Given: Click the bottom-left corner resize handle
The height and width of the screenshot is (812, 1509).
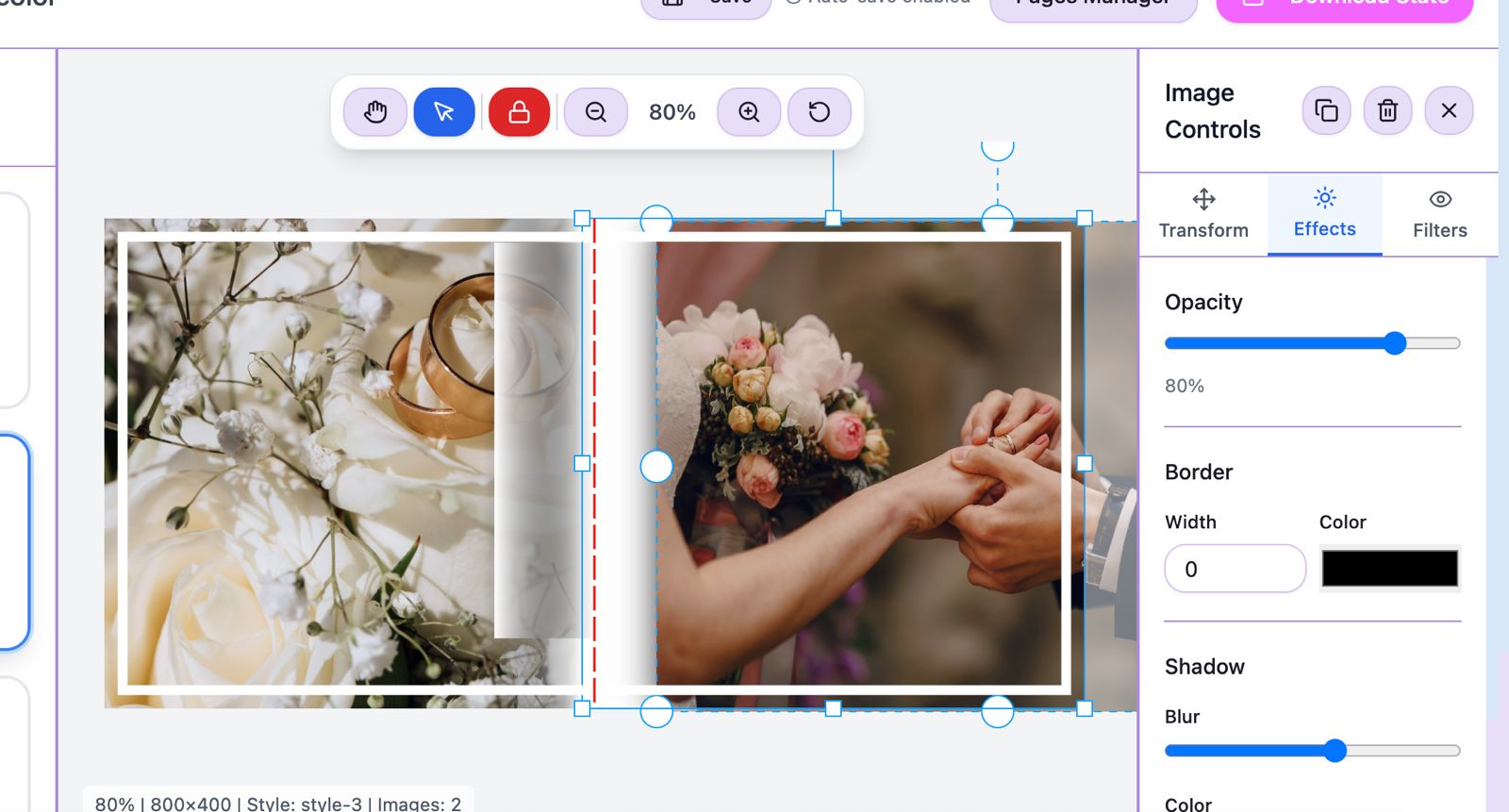Looking at the screenshot, I should coord(582,708).
